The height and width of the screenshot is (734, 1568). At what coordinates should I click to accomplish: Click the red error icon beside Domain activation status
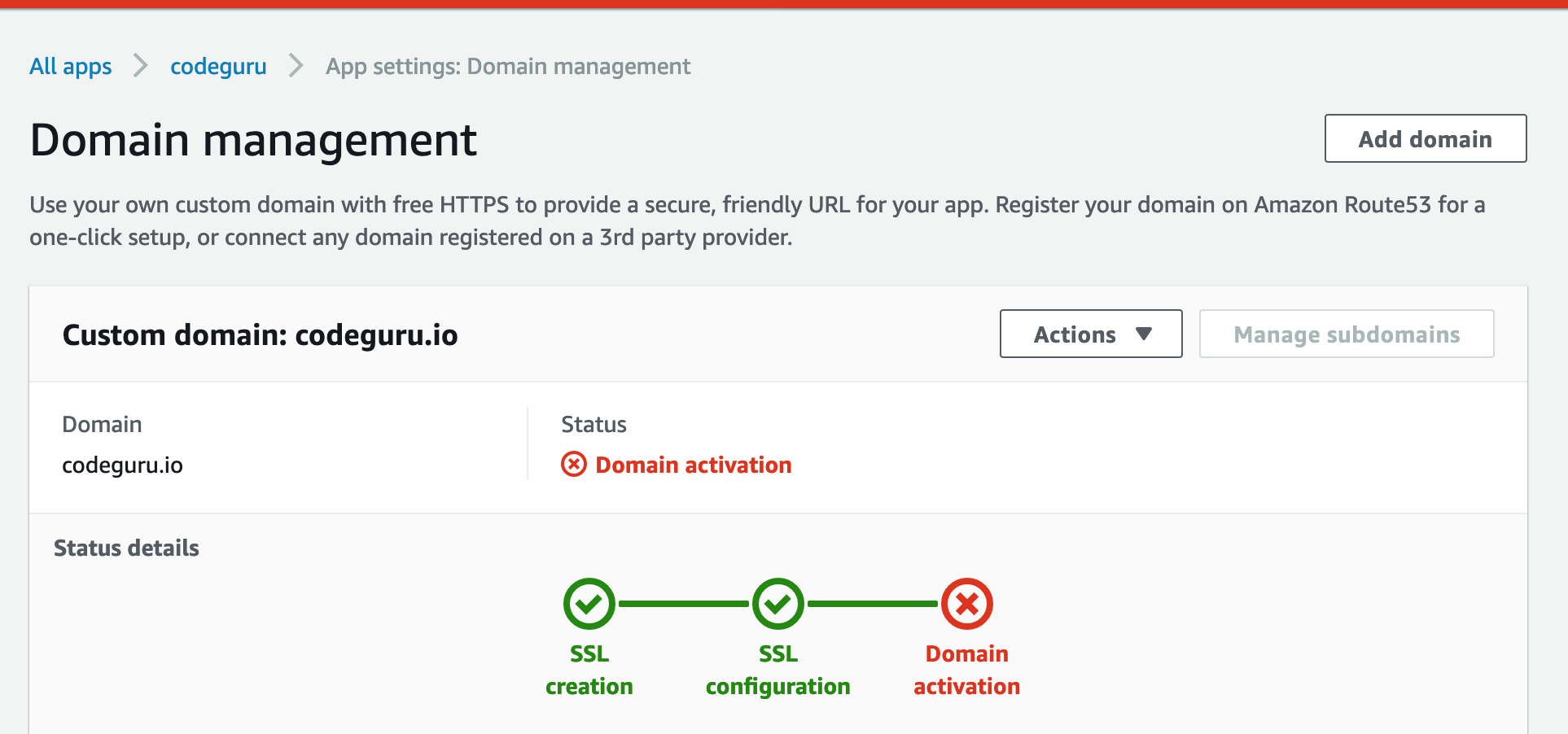pos(574,464)
